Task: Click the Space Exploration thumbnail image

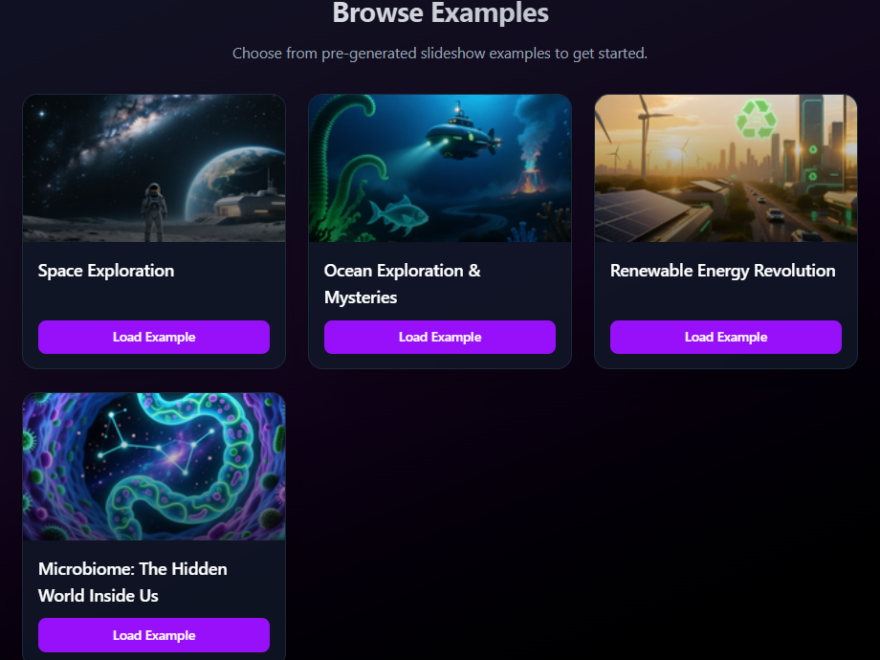Action: pyautogui.click(x=153, y=167)
